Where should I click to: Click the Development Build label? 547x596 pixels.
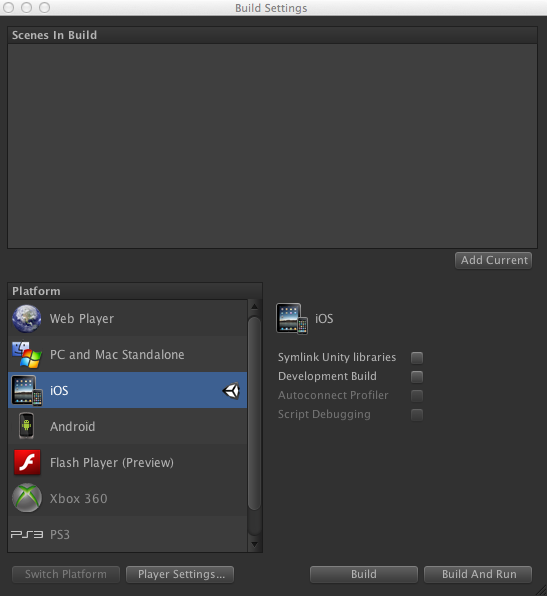[x=327, y=376]
